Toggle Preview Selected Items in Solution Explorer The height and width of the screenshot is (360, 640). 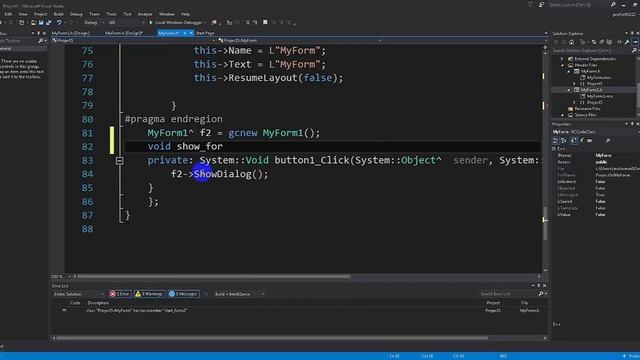pyautogui.click(x=635, y=42)
